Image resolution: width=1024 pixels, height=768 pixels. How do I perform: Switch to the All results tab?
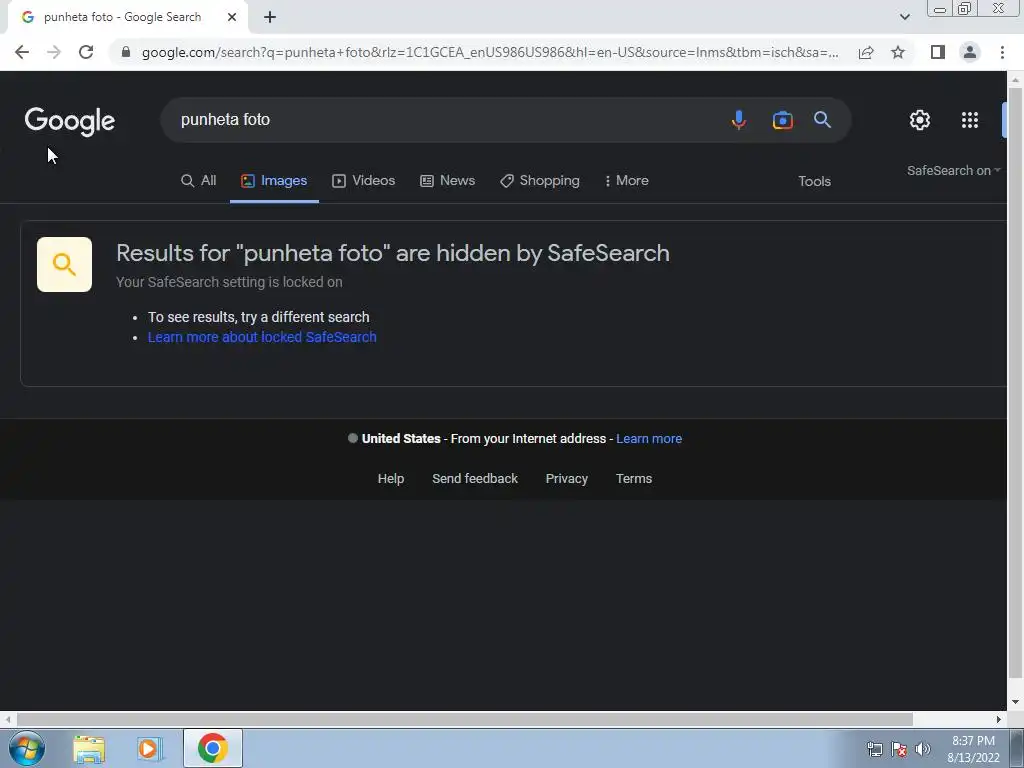click(199, 181)
